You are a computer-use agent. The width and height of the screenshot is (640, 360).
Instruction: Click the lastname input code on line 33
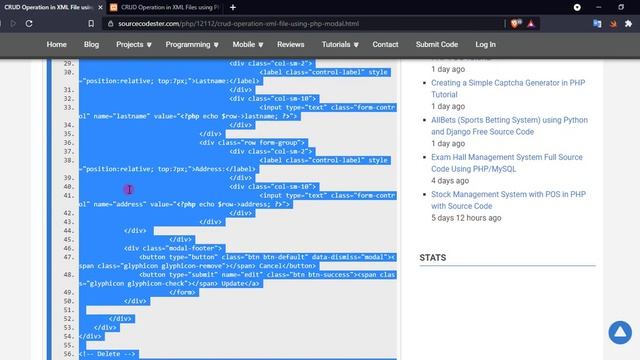tap(237, 112)
